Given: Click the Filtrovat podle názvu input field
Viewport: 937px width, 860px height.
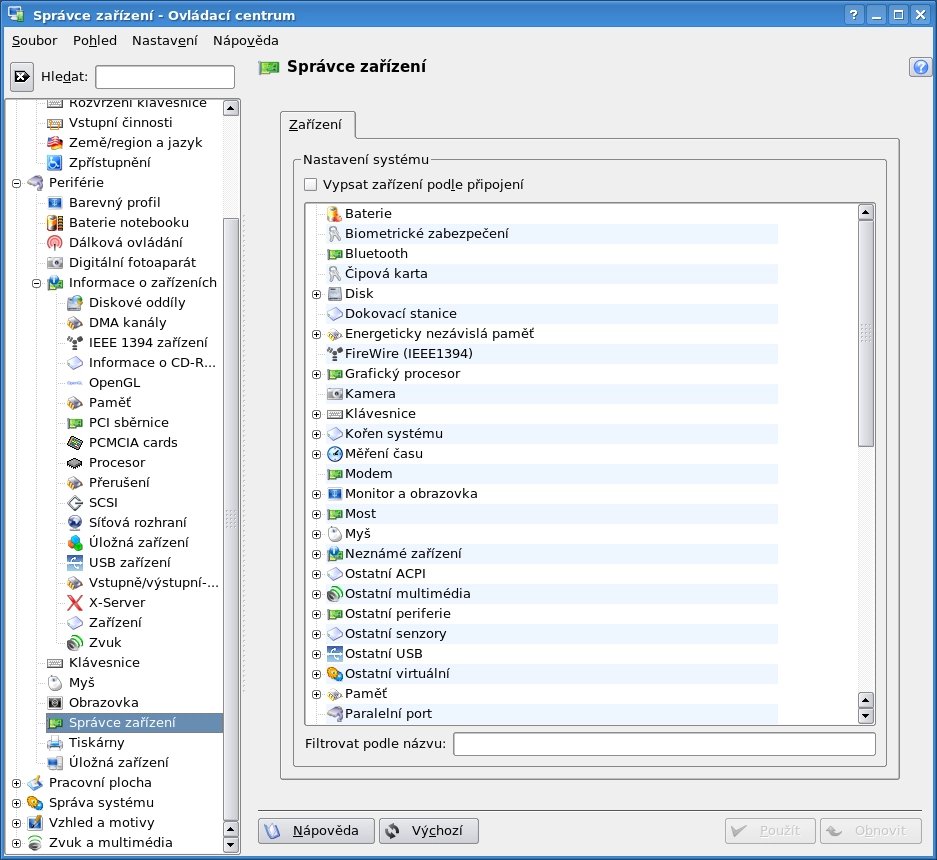Looking at the screenshot, I should [x=664, y=744].
